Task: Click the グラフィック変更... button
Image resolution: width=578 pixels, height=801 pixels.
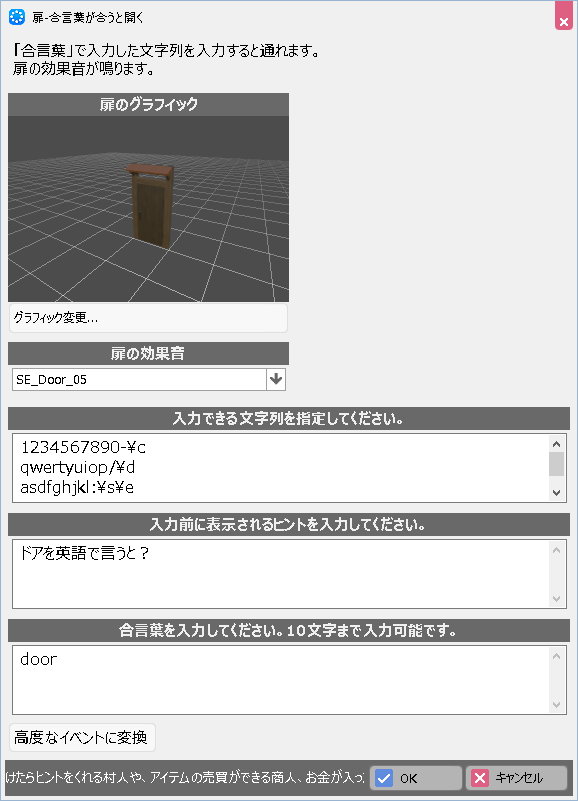Action: (148, 318)
